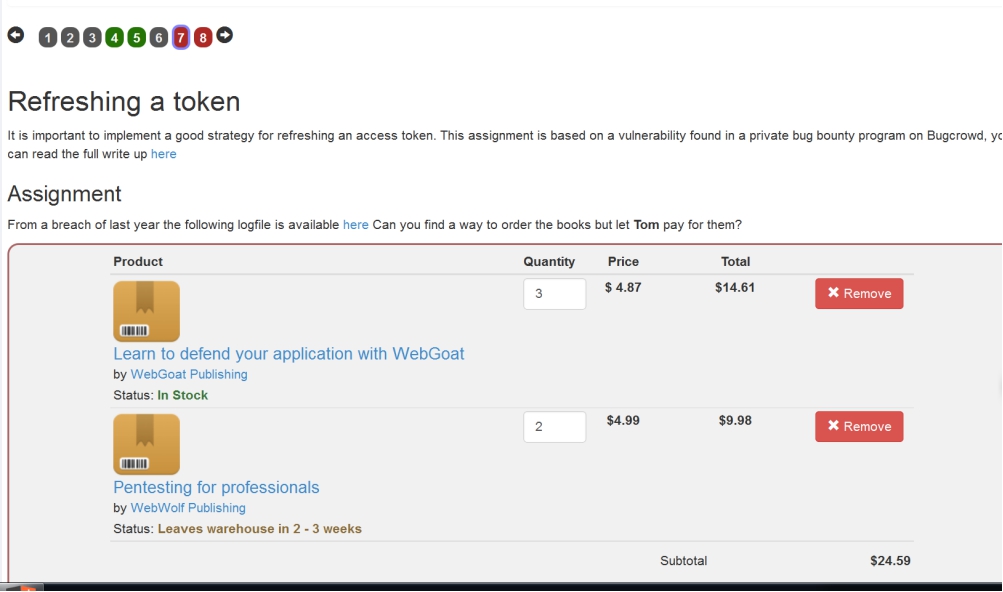Click the Product column header
1003x592 pixels.
tap(138, 261)
